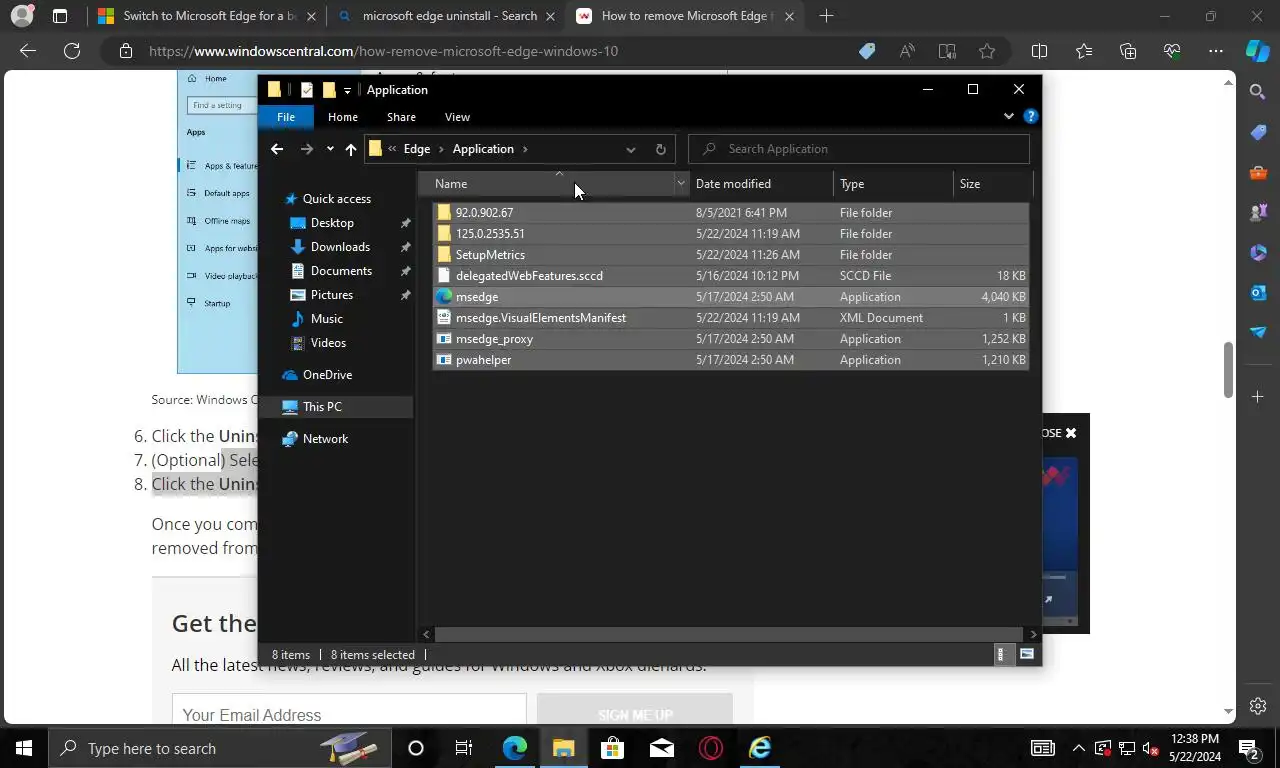Select msedge_proxy application
1280x768 pixels.
(x=730, y=339)
